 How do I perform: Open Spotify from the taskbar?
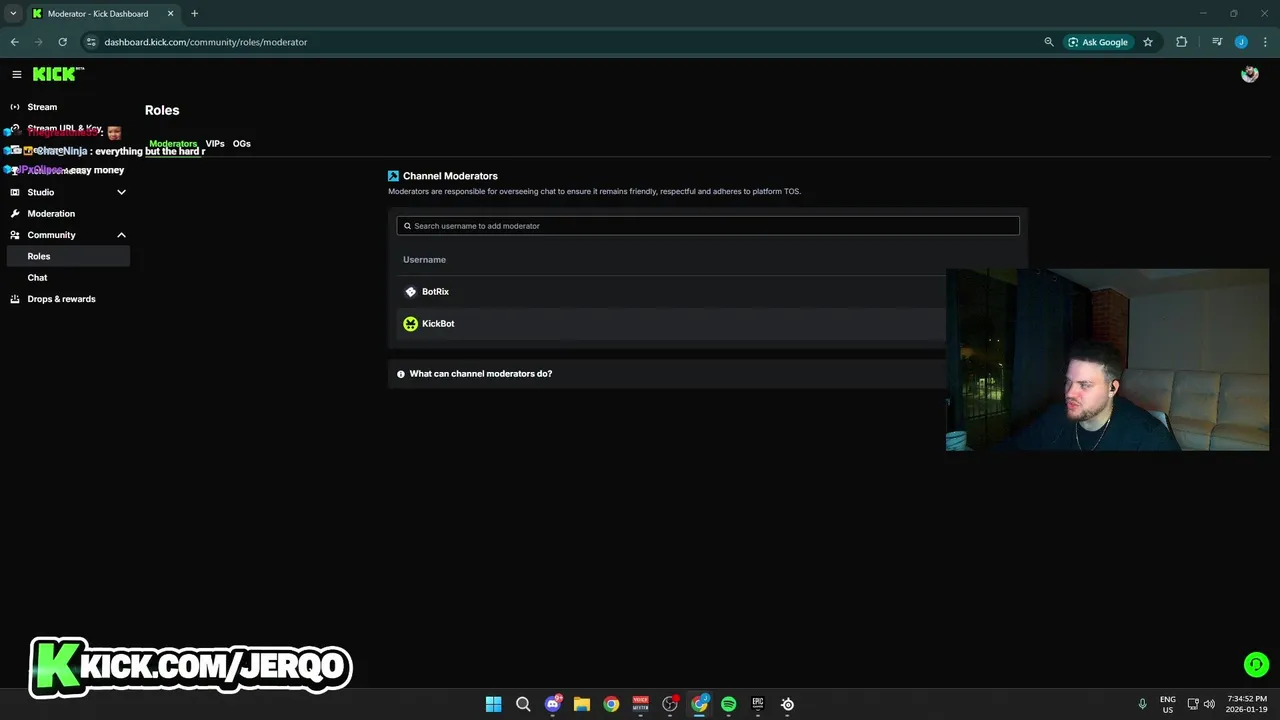coord(729,704)
